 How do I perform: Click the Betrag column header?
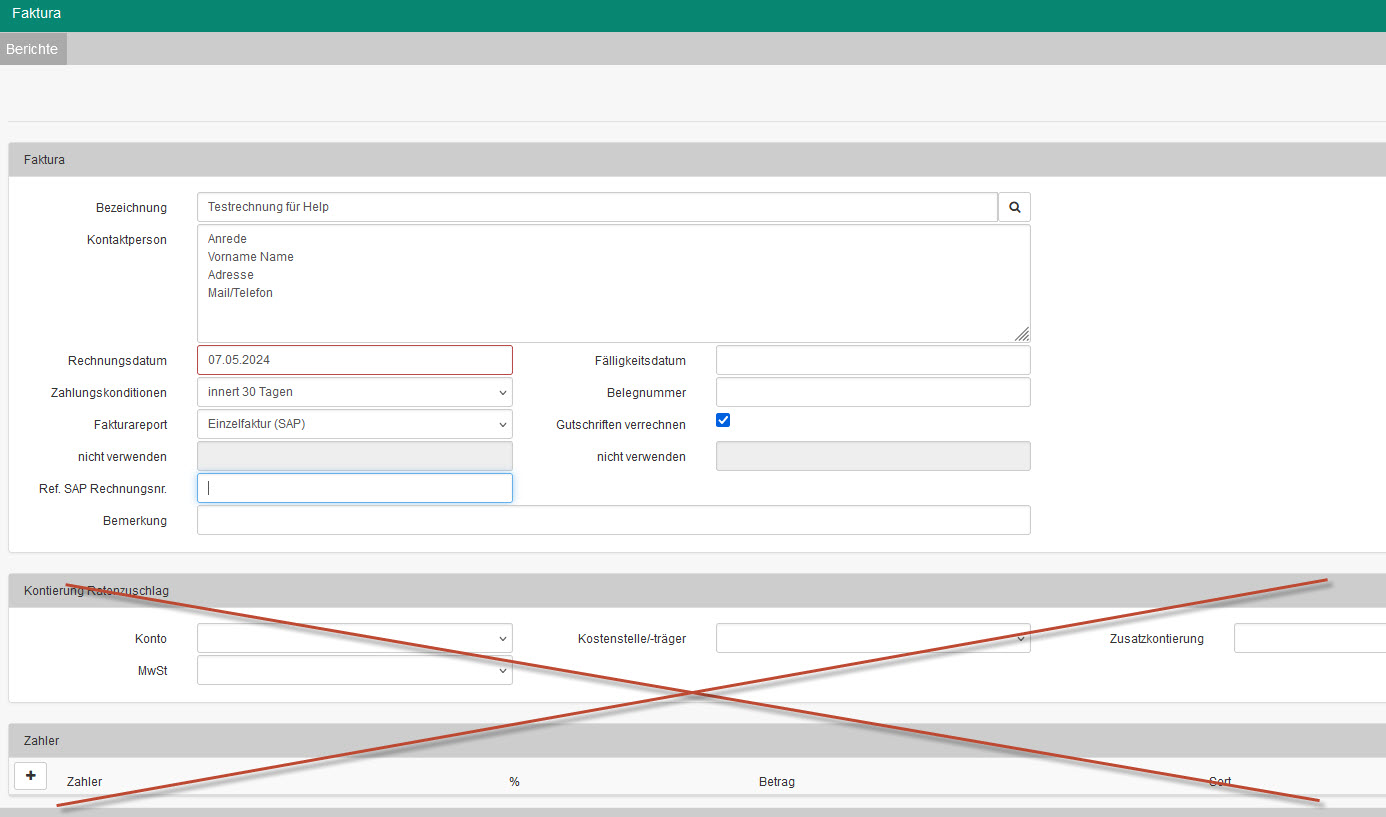[x=777, y=781]
